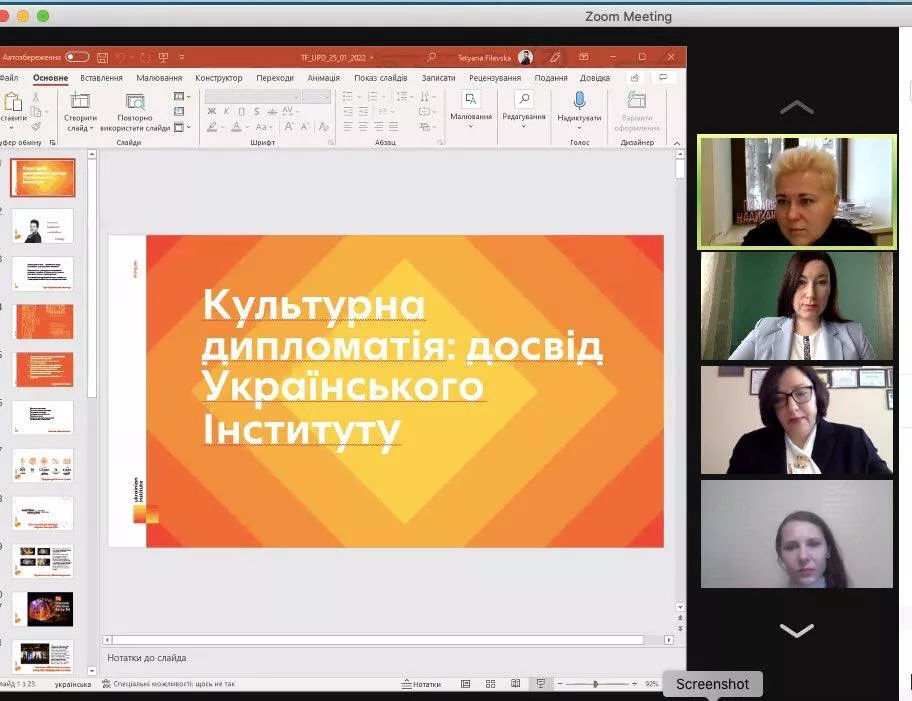Screen dimensions: 912x701
Task: Open the Показ слайдів ribbon tab
Action: (x=381, y=77)
